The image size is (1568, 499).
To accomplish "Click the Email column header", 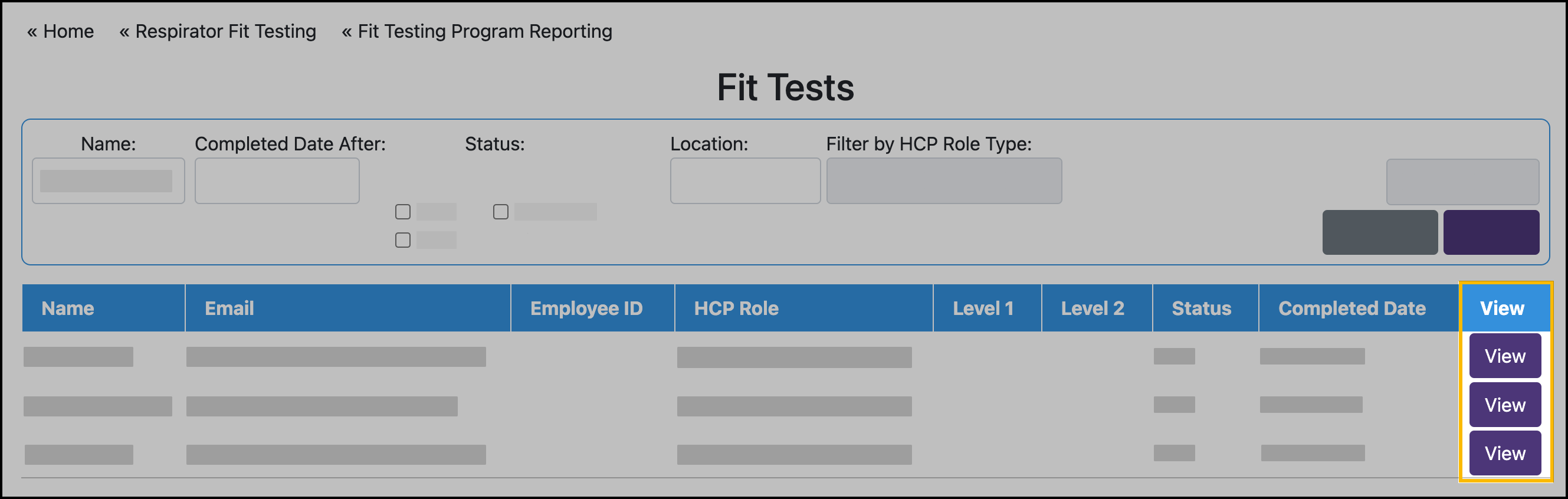I will pyautogui.click(x=229, y=308).
